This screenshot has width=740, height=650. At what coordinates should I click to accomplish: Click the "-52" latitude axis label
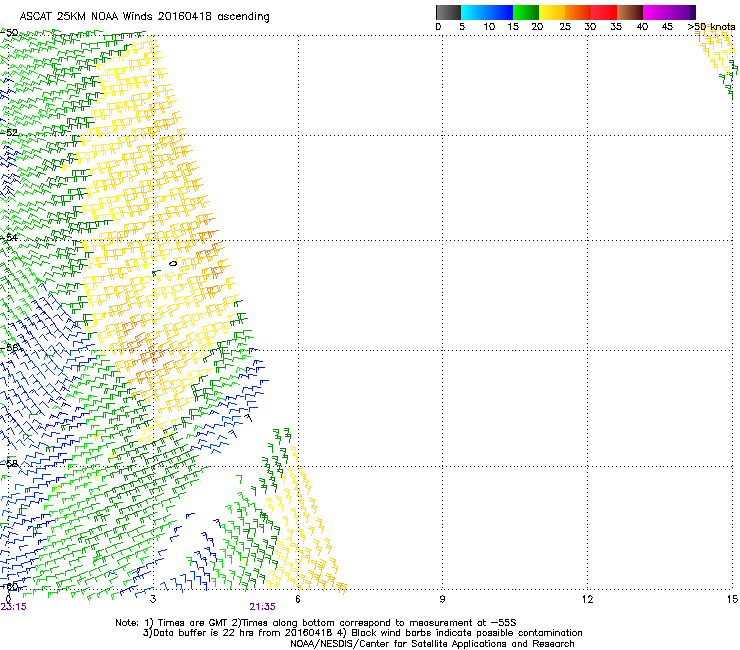click(x=9, y=133)
